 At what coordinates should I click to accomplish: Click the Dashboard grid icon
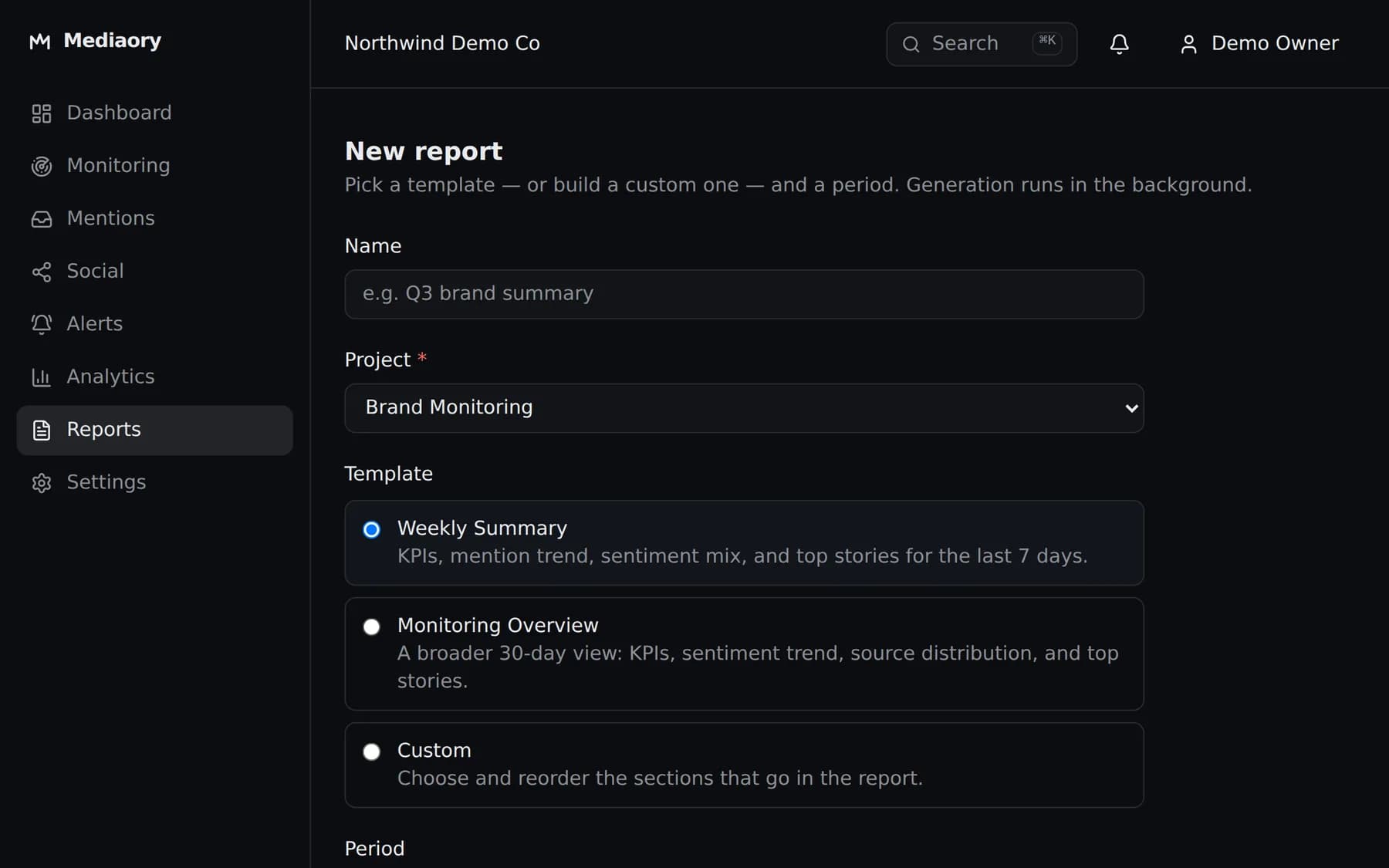pyautogui.click(x=42, y=113)
